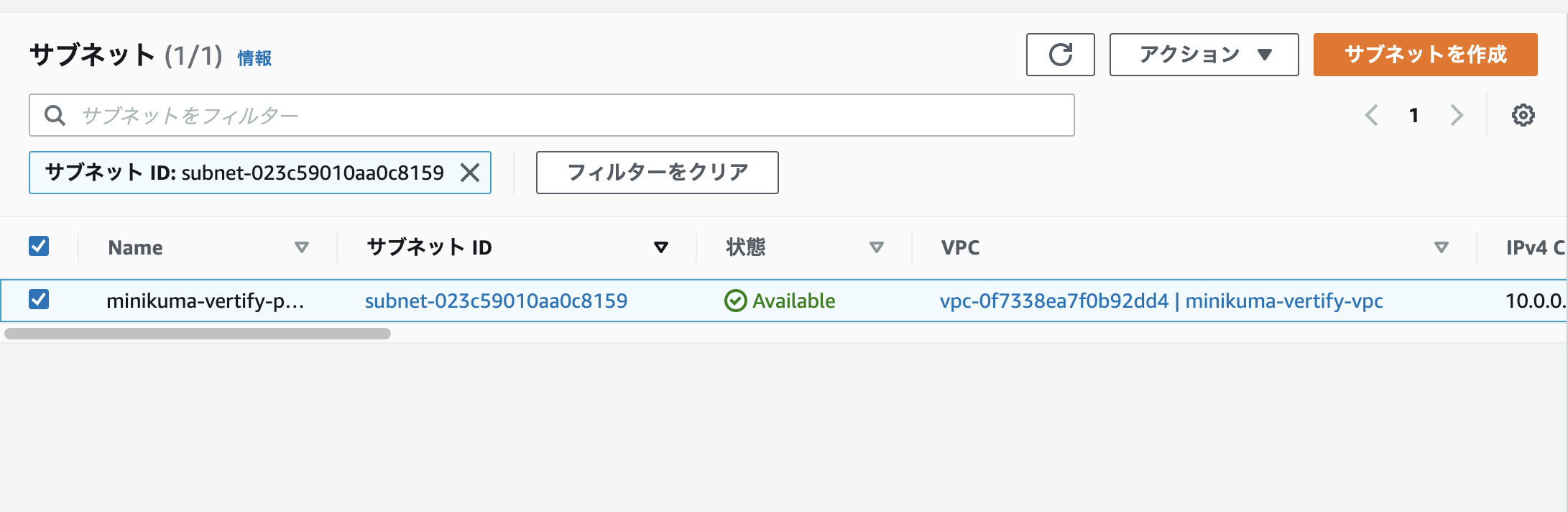Toggle the select-all checkbox in header

point(40,247)
